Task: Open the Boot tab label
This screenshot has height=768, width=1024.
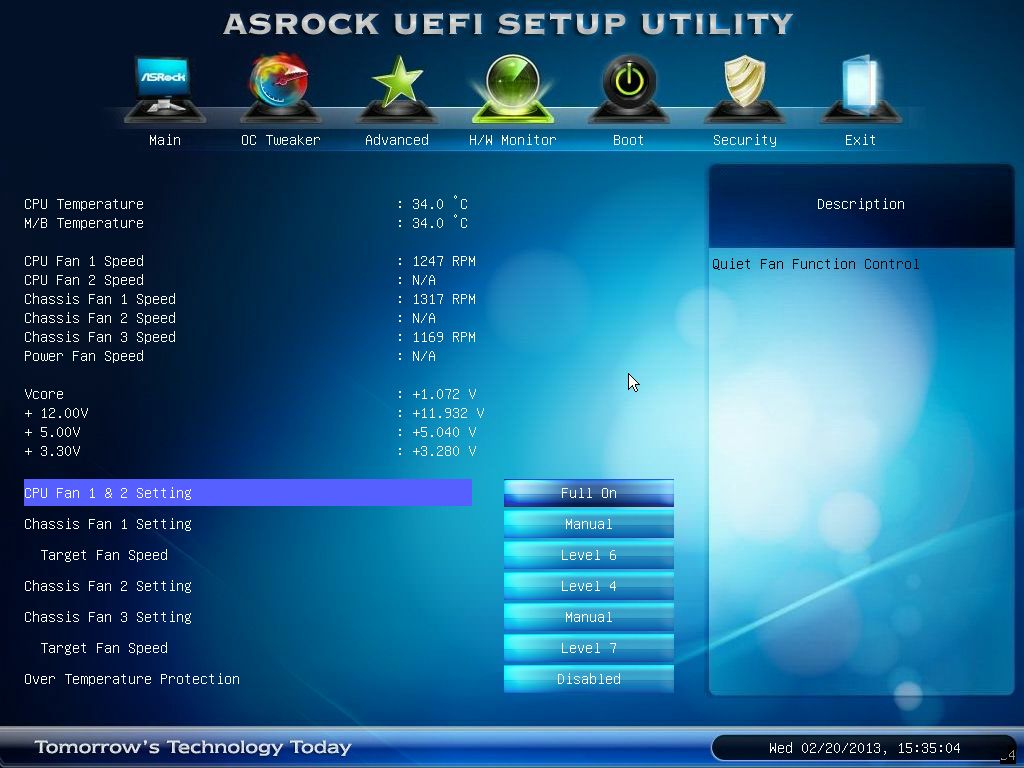Action: pyautogui.click(x=628, y=140)
